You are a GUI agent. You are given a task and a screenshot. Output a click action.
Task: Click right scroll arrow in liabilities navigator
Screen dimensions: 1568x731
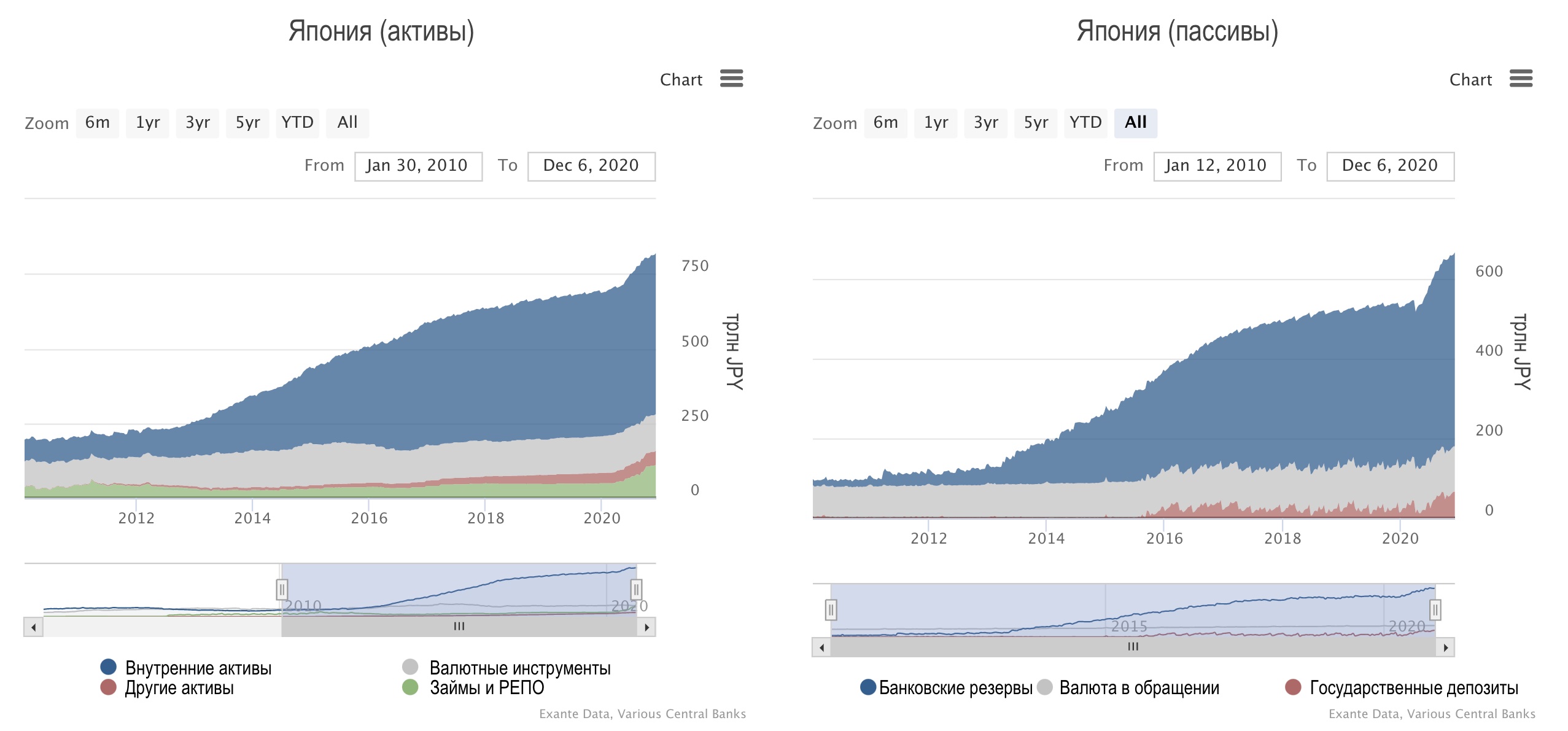tap(1446, 647)
